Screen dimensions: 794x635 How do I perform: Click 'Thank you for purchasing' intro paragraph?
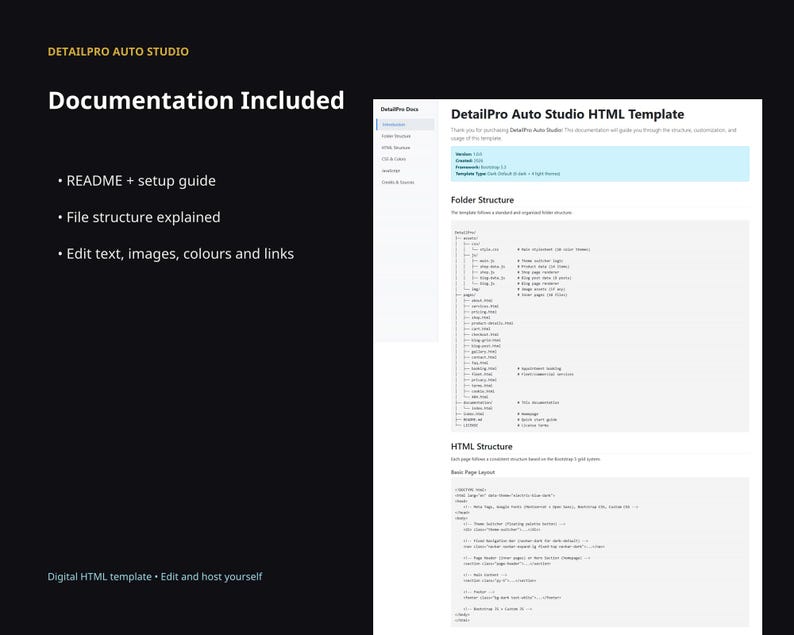(x=593, y=134)
